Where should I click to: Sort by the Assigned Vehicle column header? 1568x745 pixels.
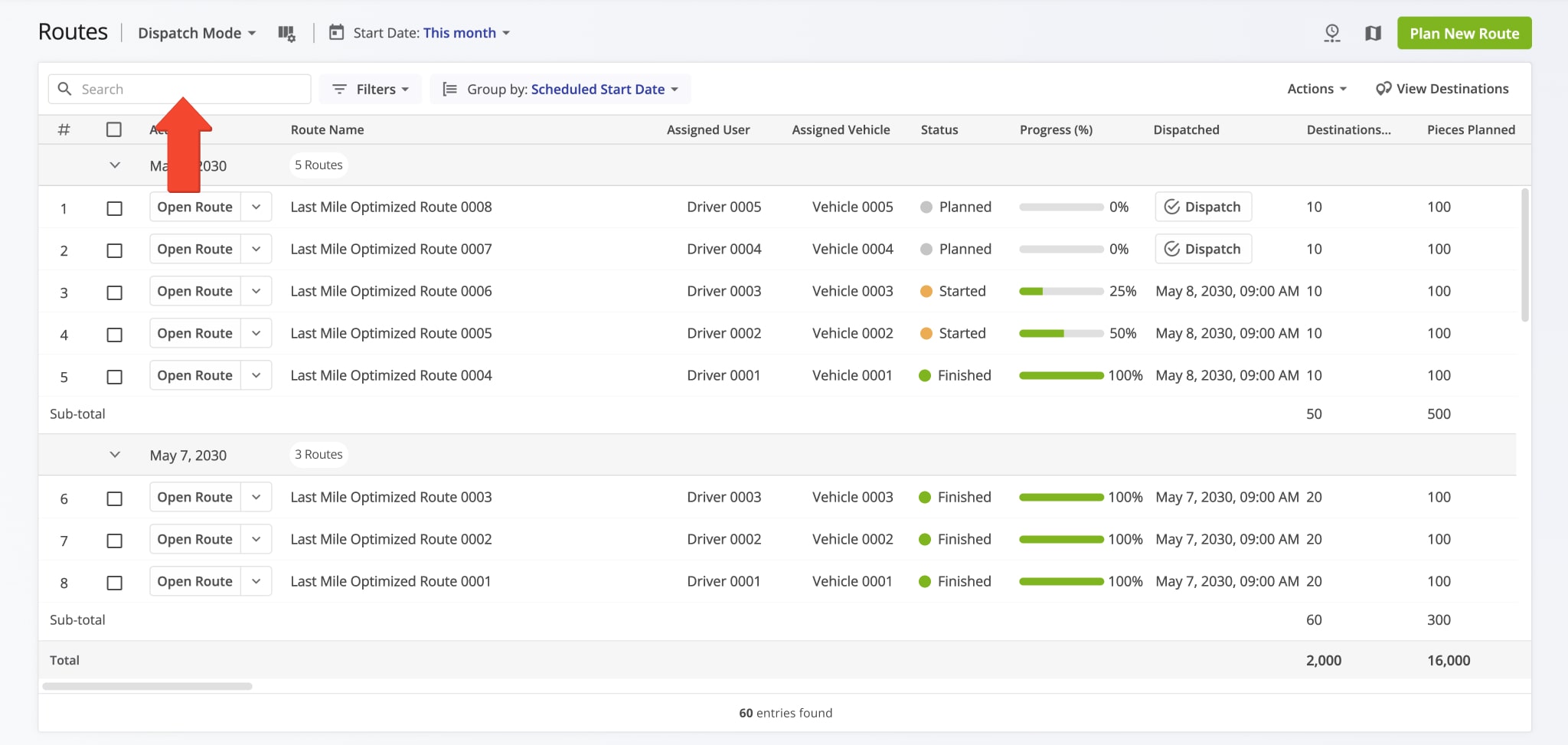point(841,129)
